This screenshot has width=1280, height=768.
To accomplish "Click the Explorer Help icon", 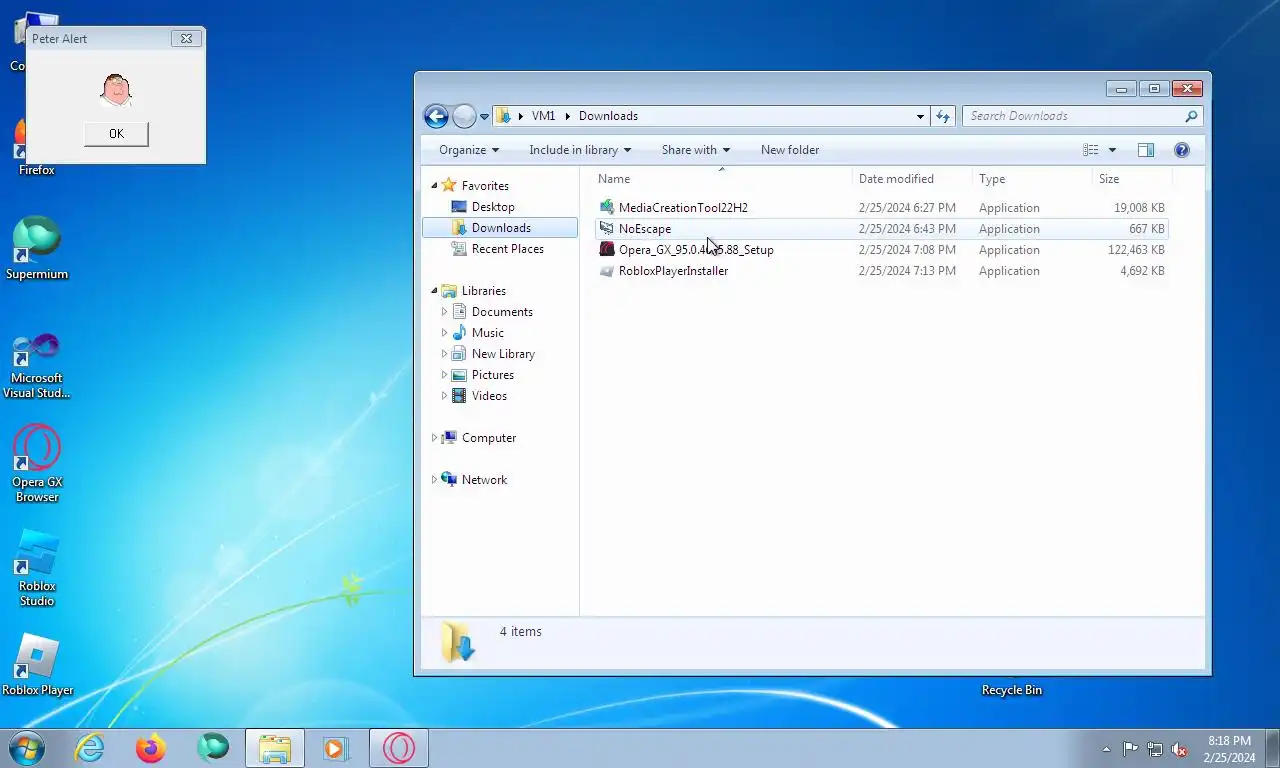I will 1182,150.
